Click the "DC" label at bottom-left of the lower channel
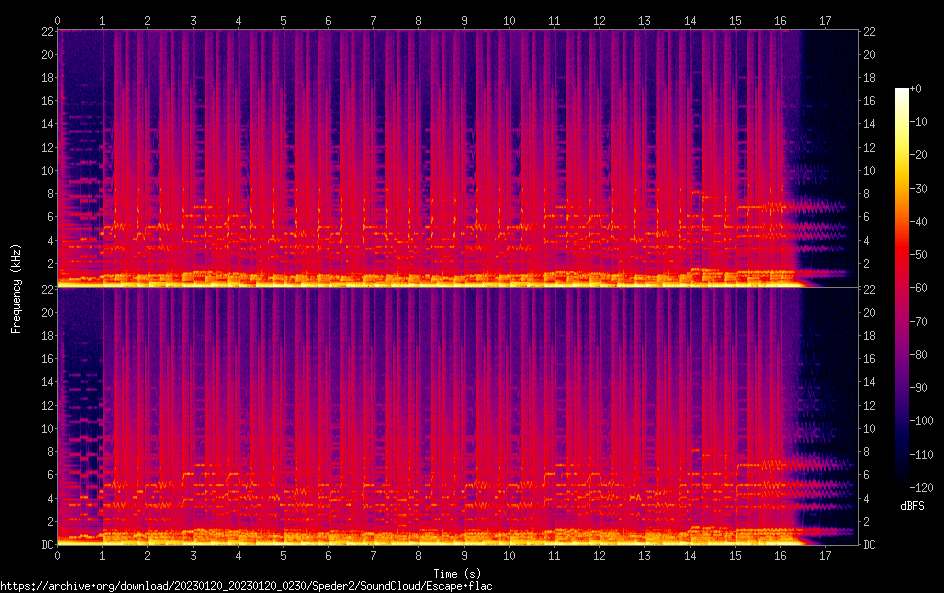This screenshot has height=593, width=944. 46,545
